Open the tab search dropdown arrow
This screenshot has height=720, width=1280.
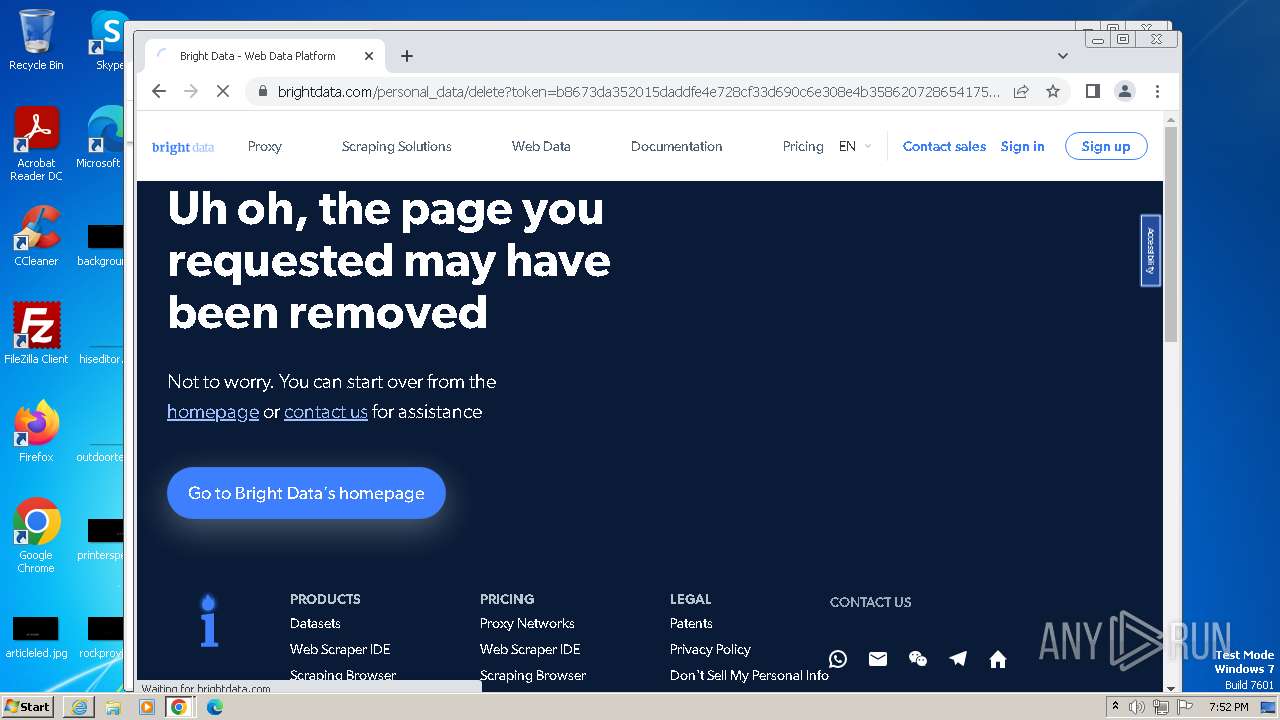coord(1063,56)
